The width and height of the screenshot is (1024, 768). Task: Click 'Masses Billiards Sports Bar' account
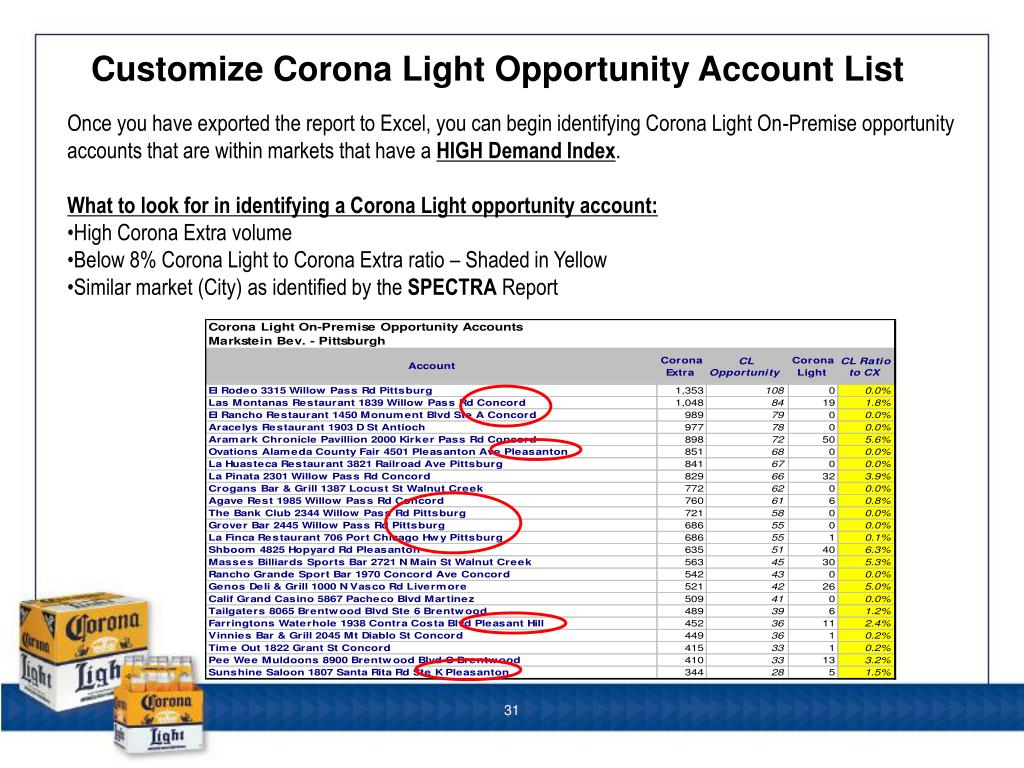pos(370,562)
